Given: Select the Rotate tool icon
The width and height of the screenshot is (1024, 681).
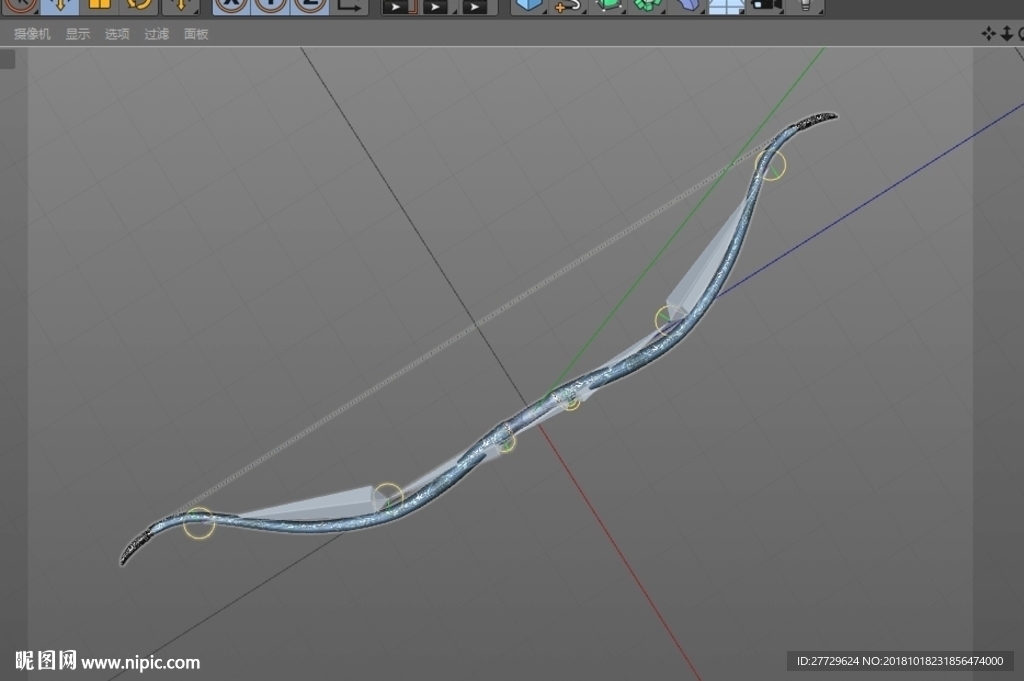Looking at the screenshot, I should coord(139,6).
